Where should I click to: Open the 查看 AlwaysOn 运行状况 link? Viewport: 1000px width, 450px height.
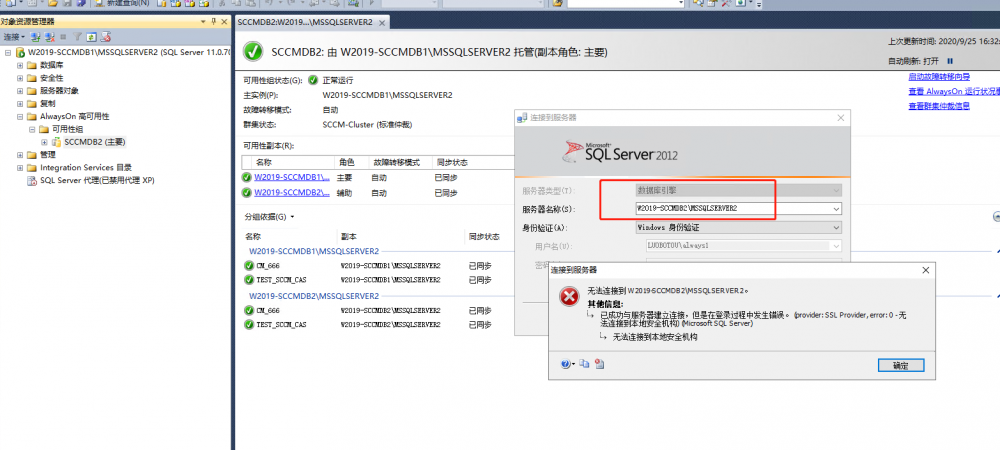[x=954, y=92]
